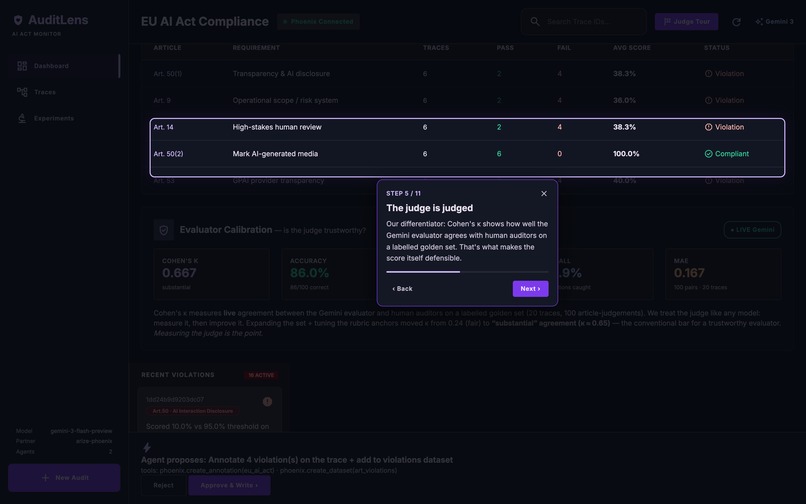Click the Cohen's K 0.667 card
This screenshot has width=806, height=504.
click(211, 274)
